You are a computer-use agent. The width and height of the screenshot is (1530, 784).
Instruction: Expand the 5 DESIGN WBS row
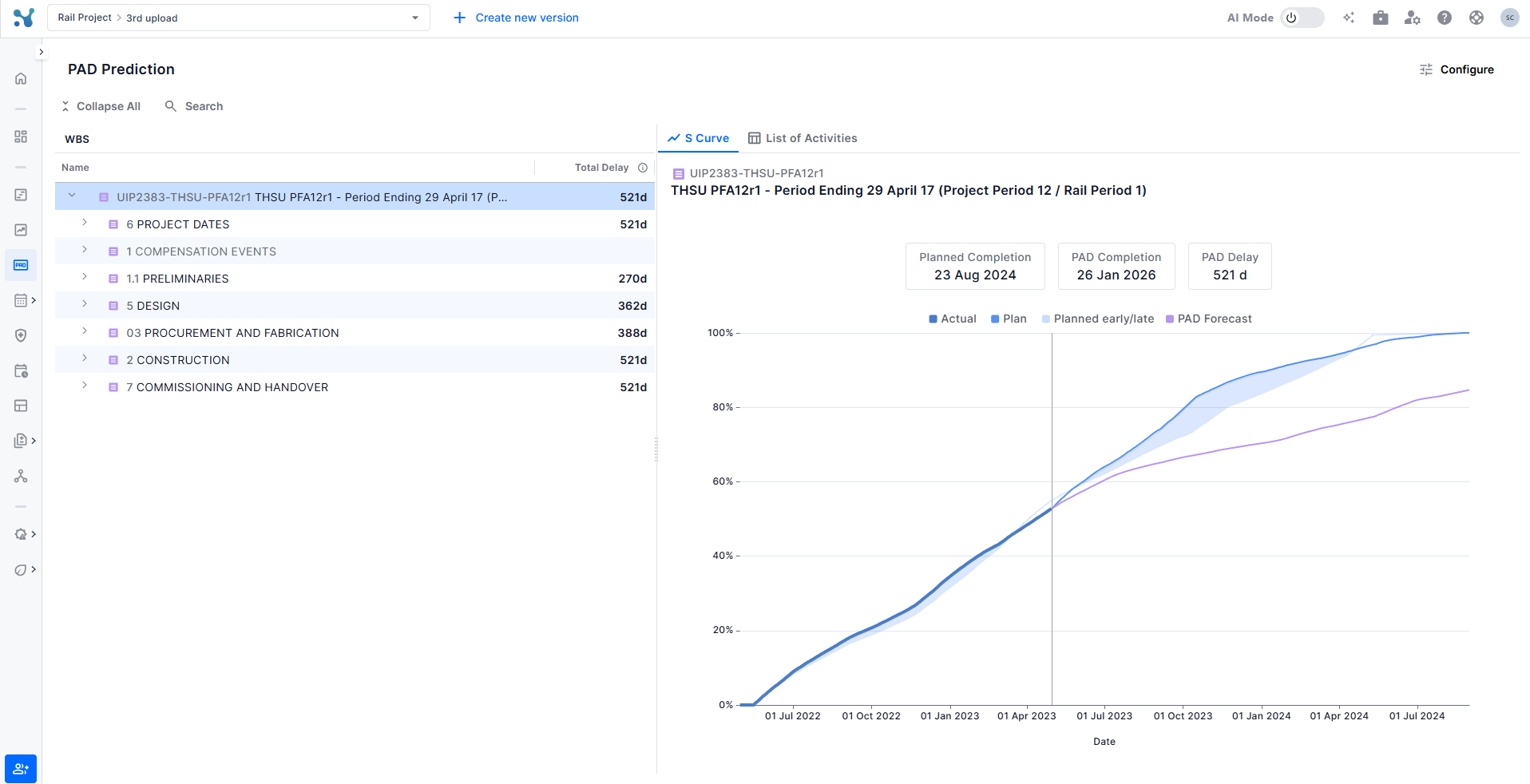(85, 305)
